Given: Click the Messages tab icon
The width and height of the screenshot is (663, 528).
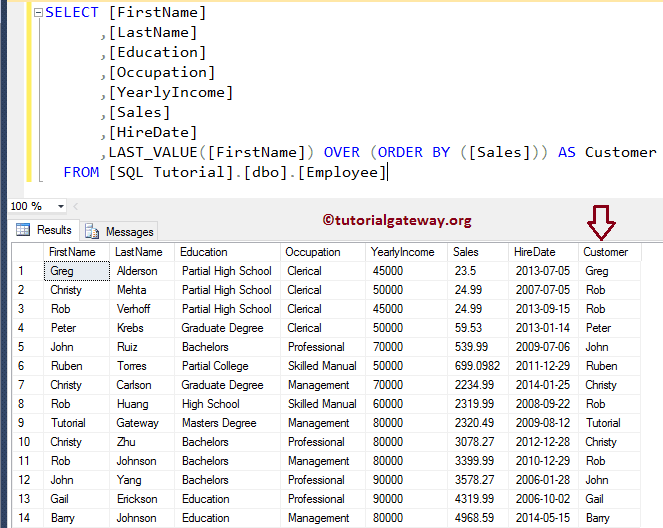Looking at the screenshot, I should (93, 231).
